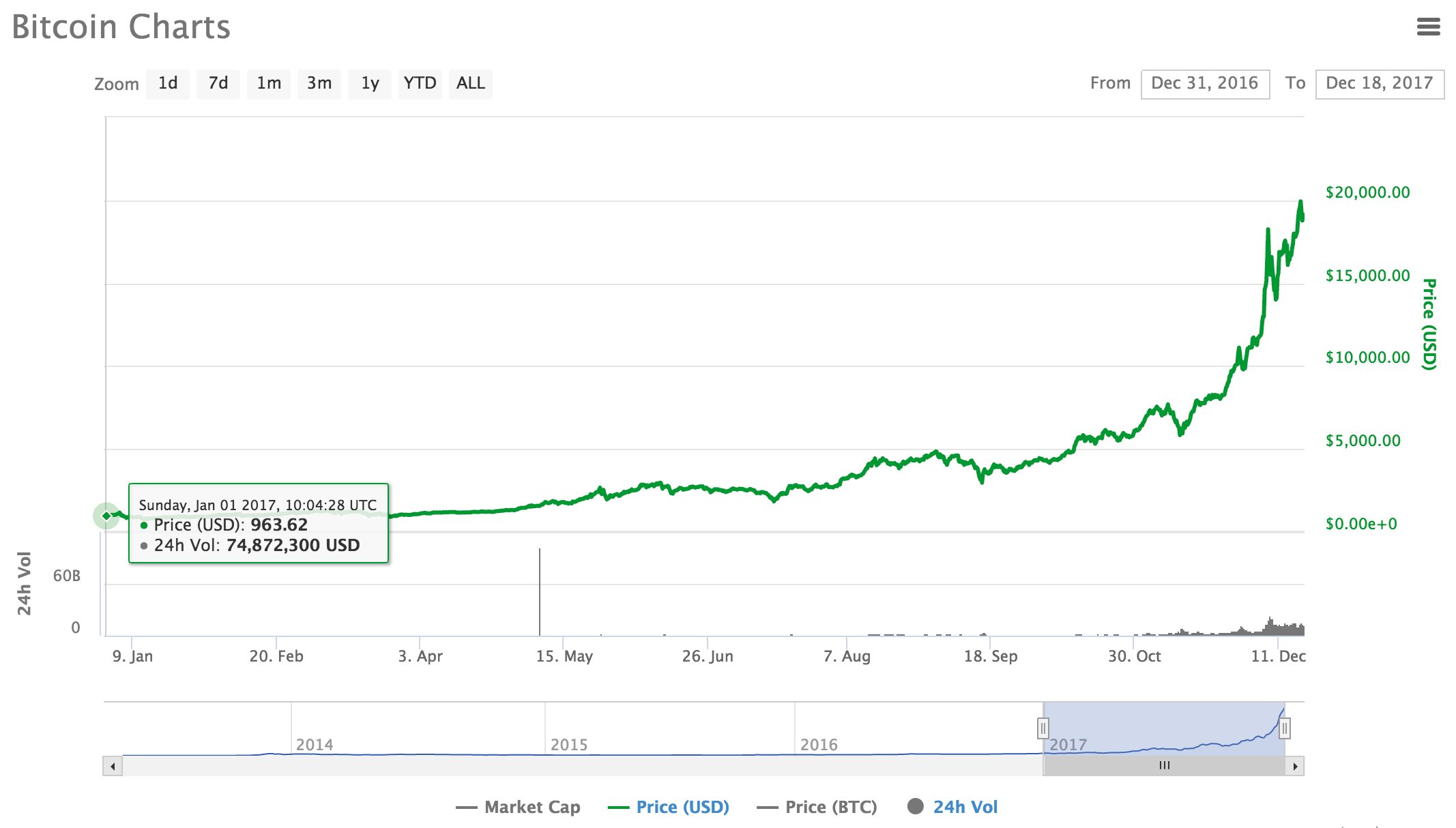The width and height of the screenshot is (1456, 828).
Task: Toggle the Price (BTC) series in legend
Action: click(817, 807)
